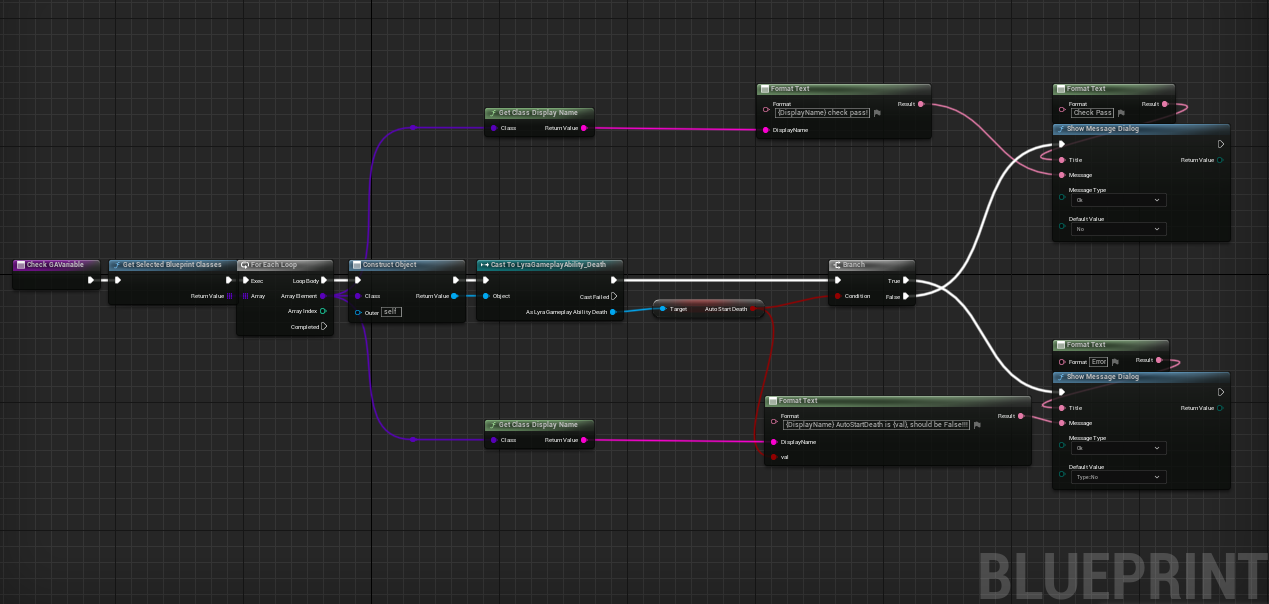Click the flag icon beside the Error field
Viewport: 1269px width, 604px height.
click(x=1116, y=362)
